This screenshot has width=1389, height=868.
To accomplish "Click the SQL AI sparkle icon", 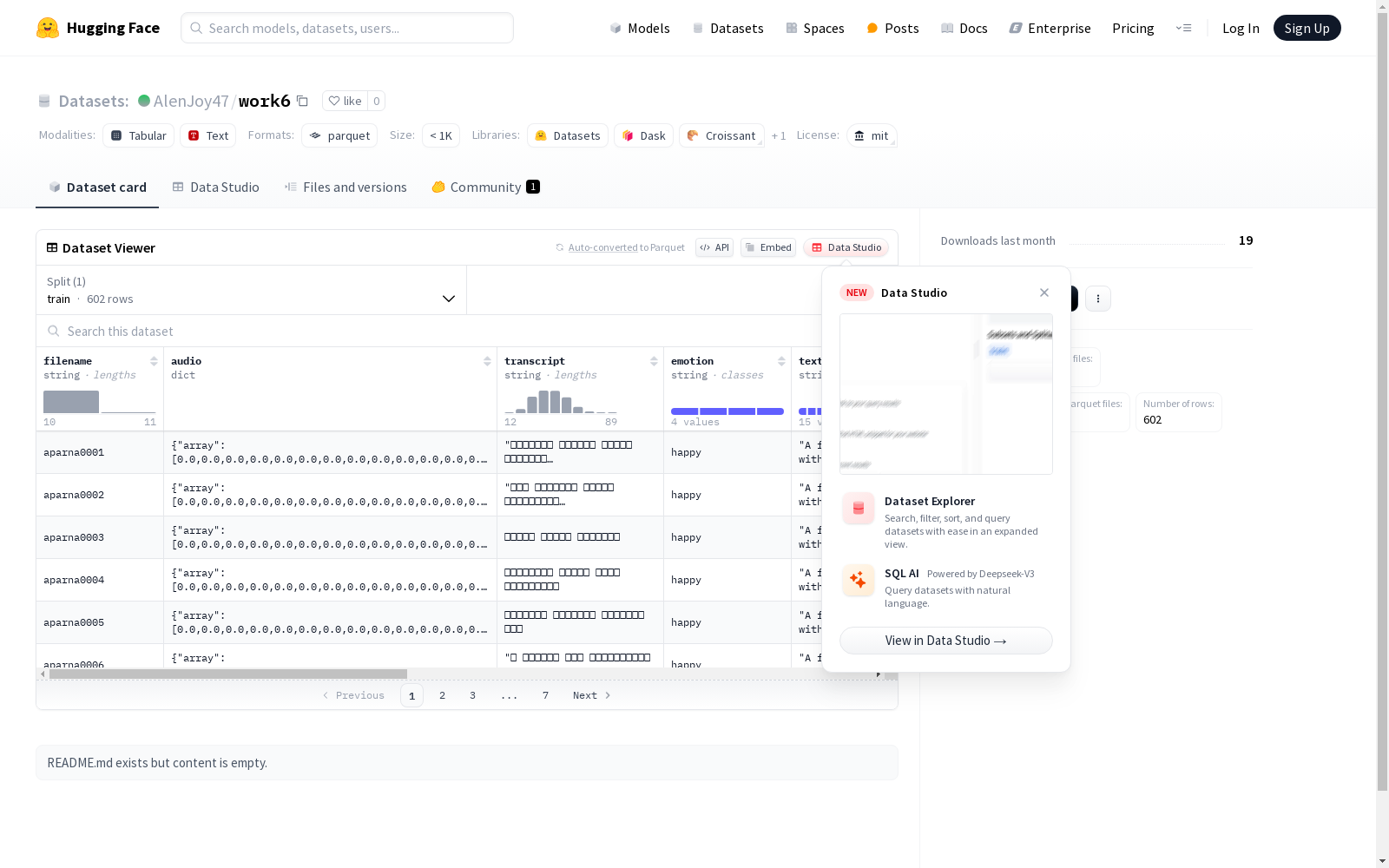I will [x=859, y=580].
